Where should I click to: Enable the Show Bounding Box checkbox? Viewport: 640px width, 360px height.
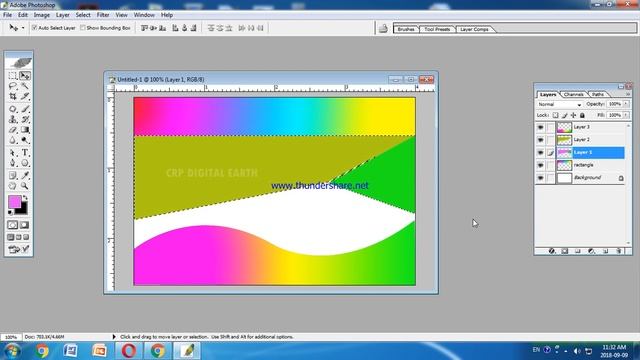83,28
